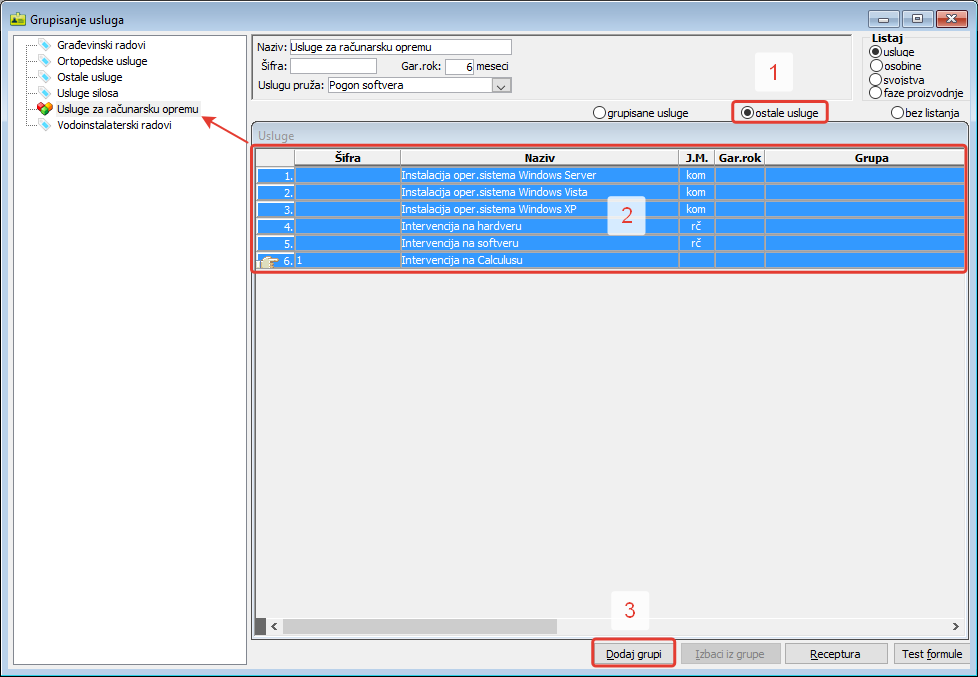Select 'osobine' in the Listaj group
Viewport: 978px width, 677px height.
point(876,66)
